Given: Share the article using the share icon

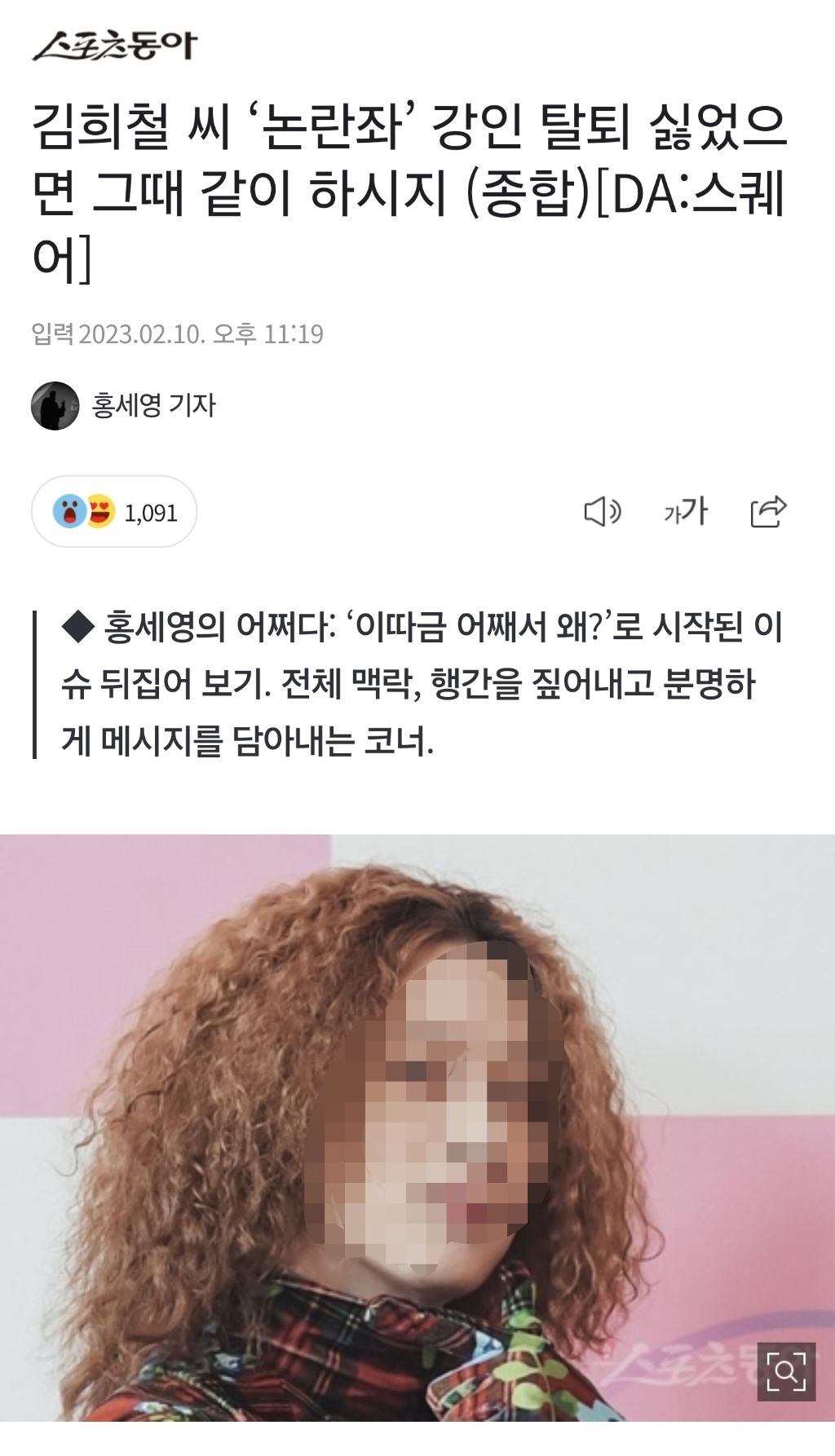Looking at the screenshot, I should (x=768, y=511).
